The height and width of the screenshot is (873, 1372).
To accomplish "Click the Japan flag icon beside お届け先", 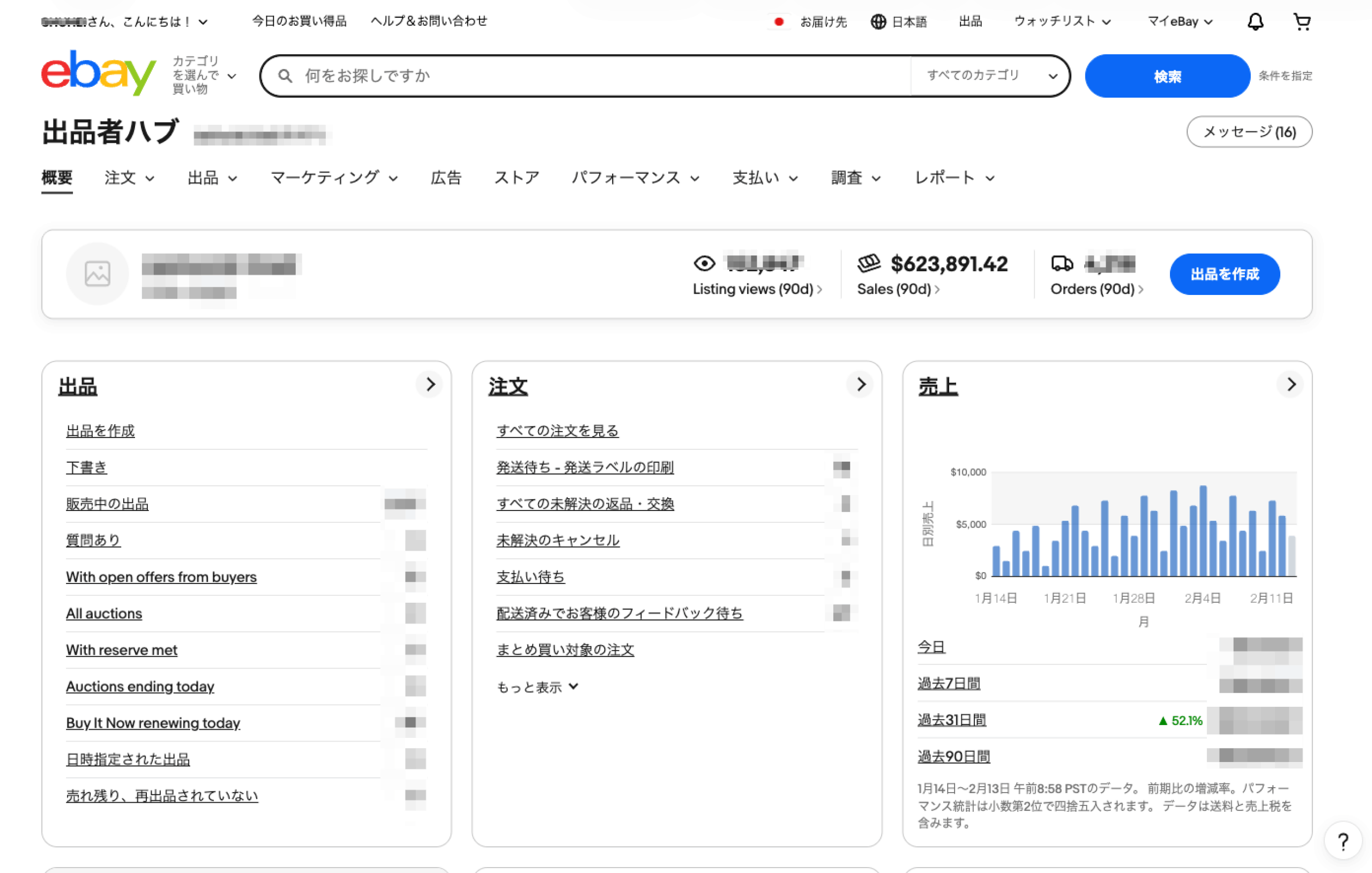I will pyautogui.click(x=779, y=21).
